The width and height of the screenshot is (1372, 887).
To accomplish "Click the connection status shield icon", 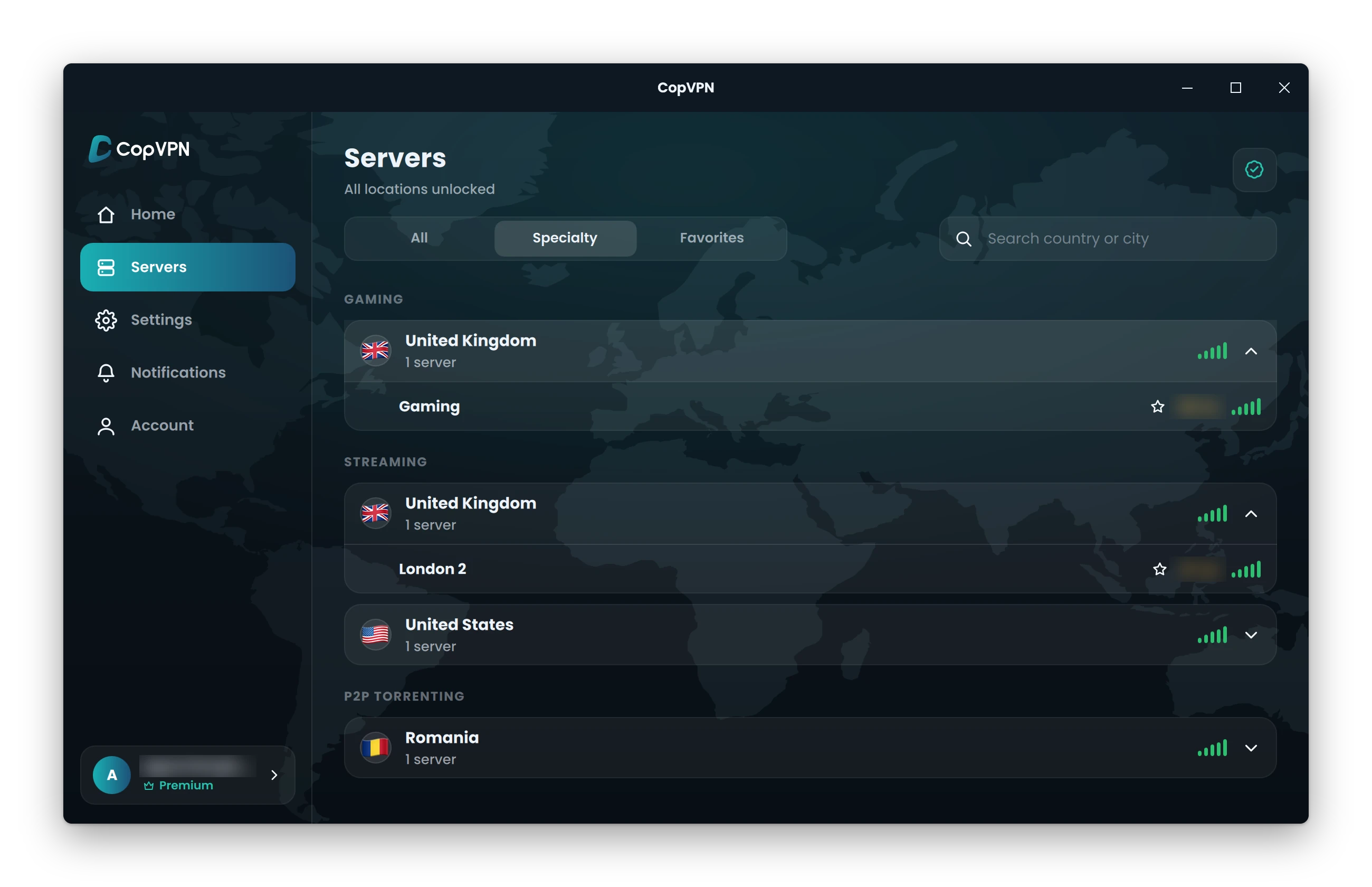I will (1254, 170).
